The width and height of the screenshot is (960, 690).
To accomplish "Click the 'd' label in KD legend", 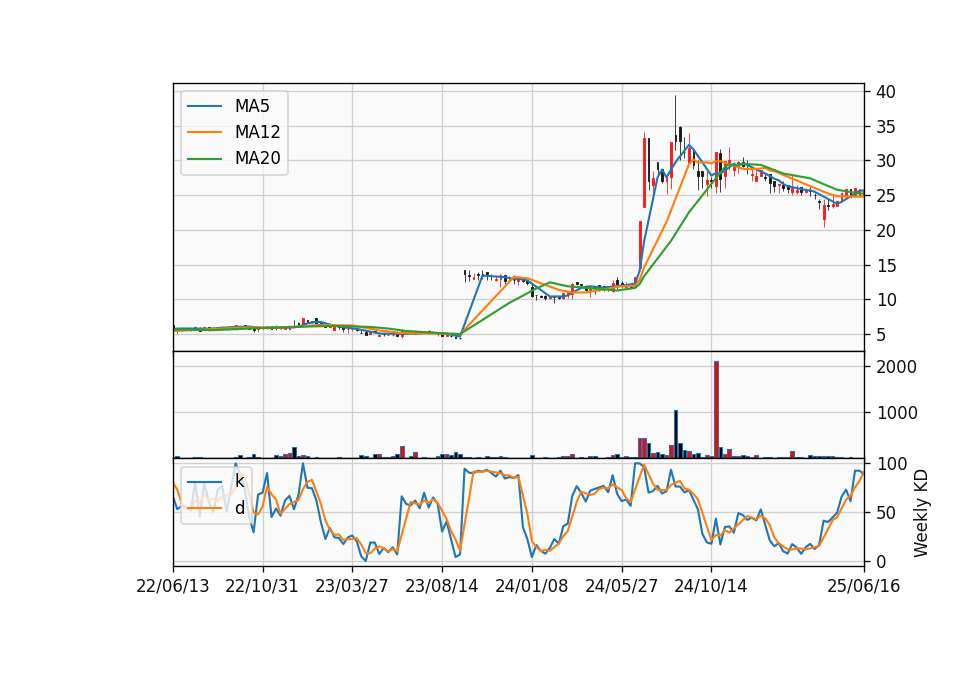I will (x=239, y=508).
